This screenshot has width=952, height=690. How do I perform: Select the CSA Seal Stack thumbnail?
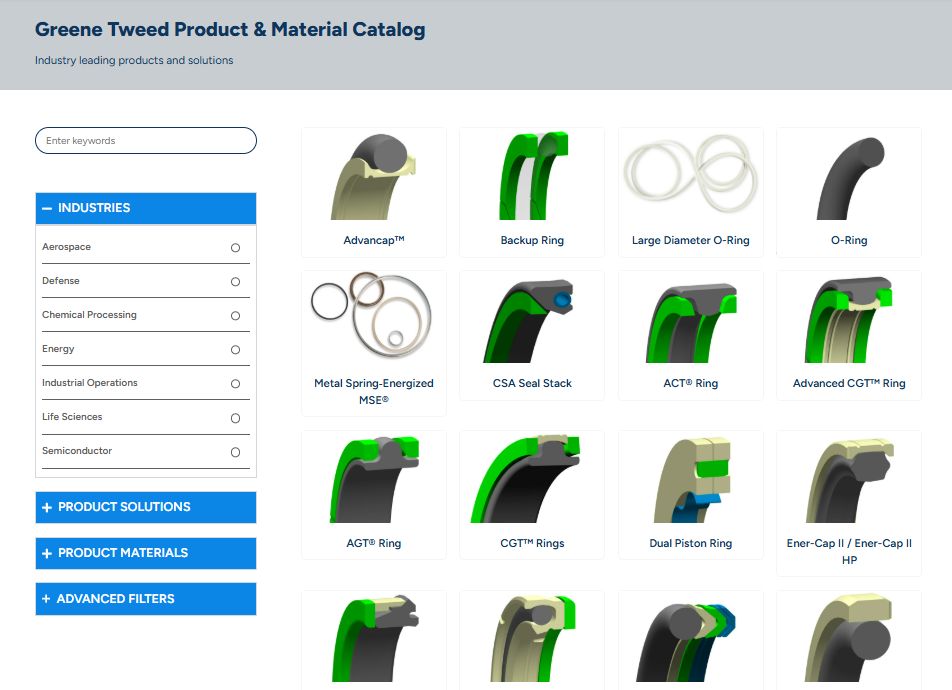point(531,318)
